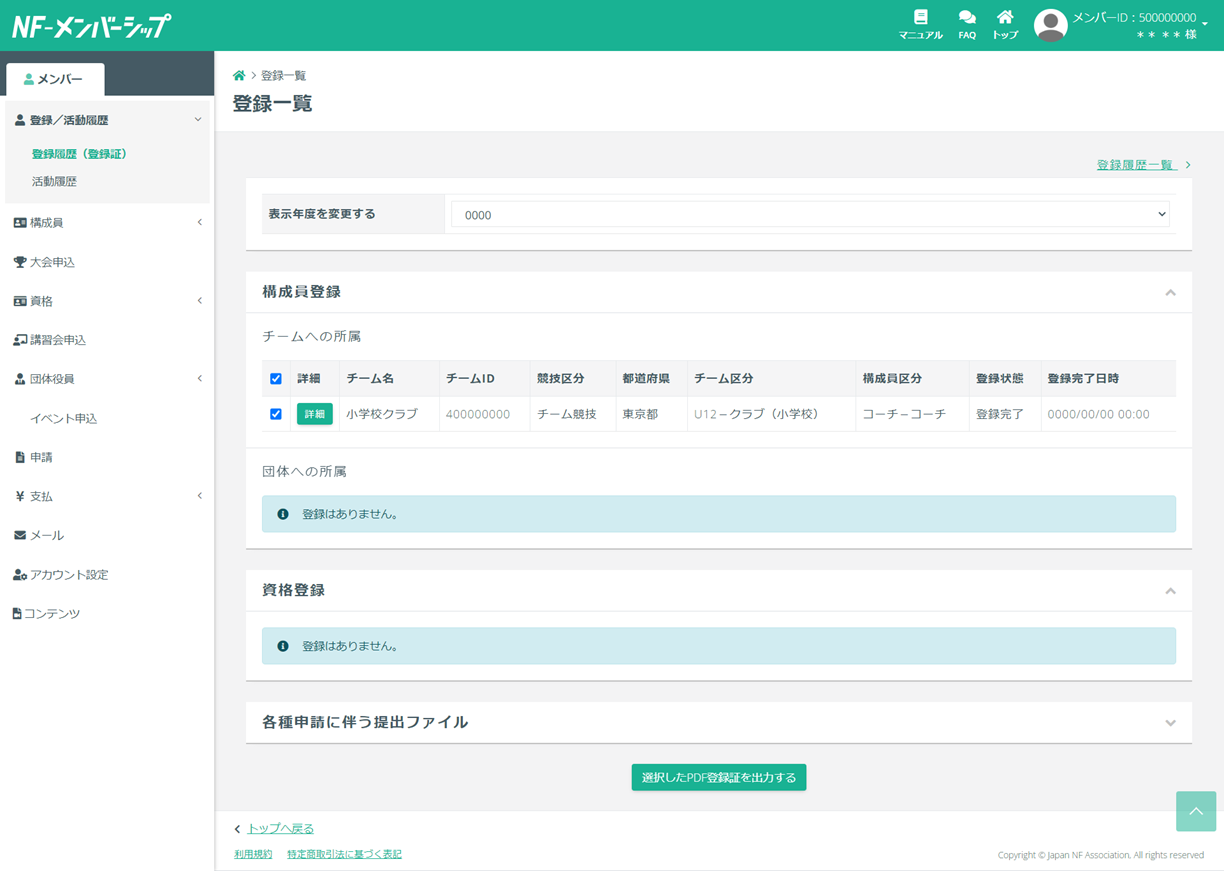Open 登録履歴（登録証） in sidebar
This screenshot has width=1224, height=871.
79,154
